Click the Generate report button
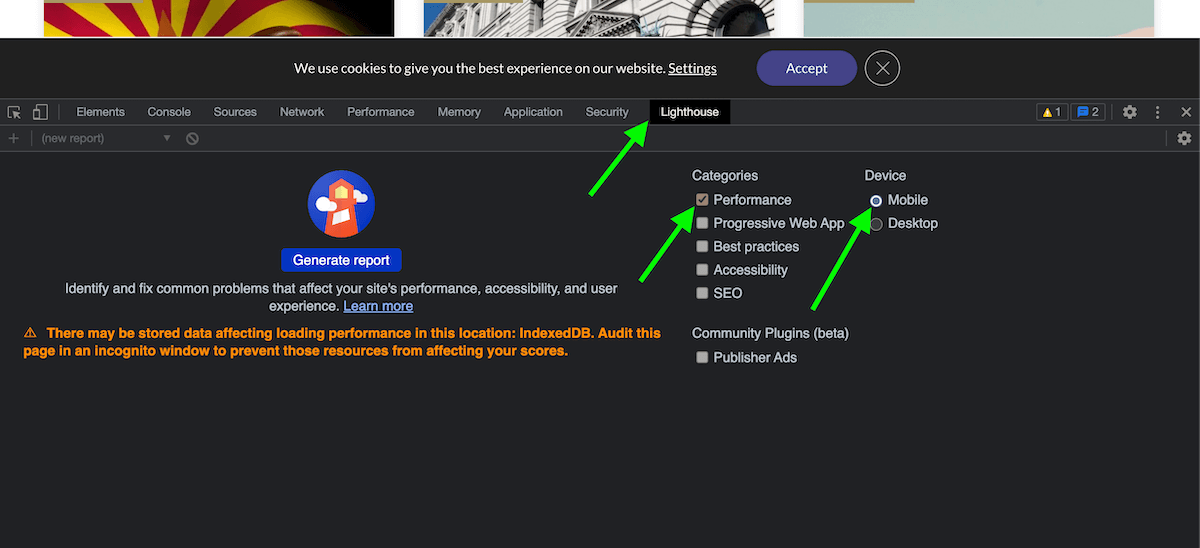 click(341, 260)
